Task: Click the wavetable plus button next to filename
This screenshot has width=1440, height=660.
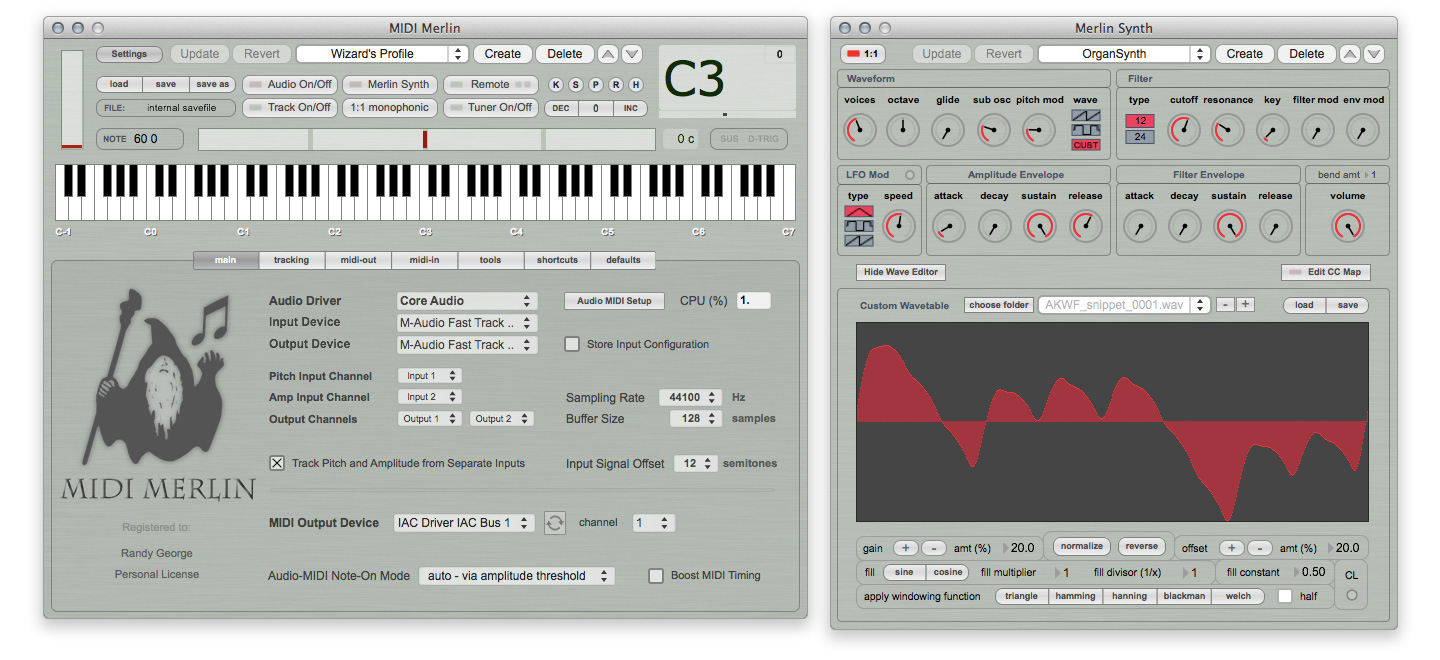Action: pyautogui.click(x=1245, y=305)
